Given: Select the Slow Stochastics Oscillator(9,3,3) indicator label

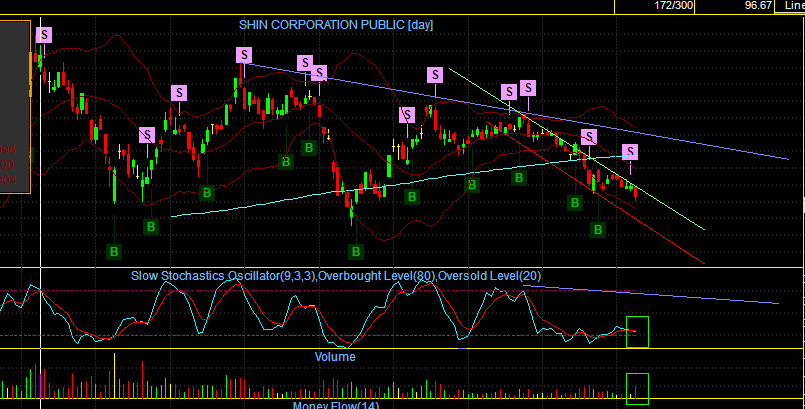Looking at the screenshot, I should point(223,276).
